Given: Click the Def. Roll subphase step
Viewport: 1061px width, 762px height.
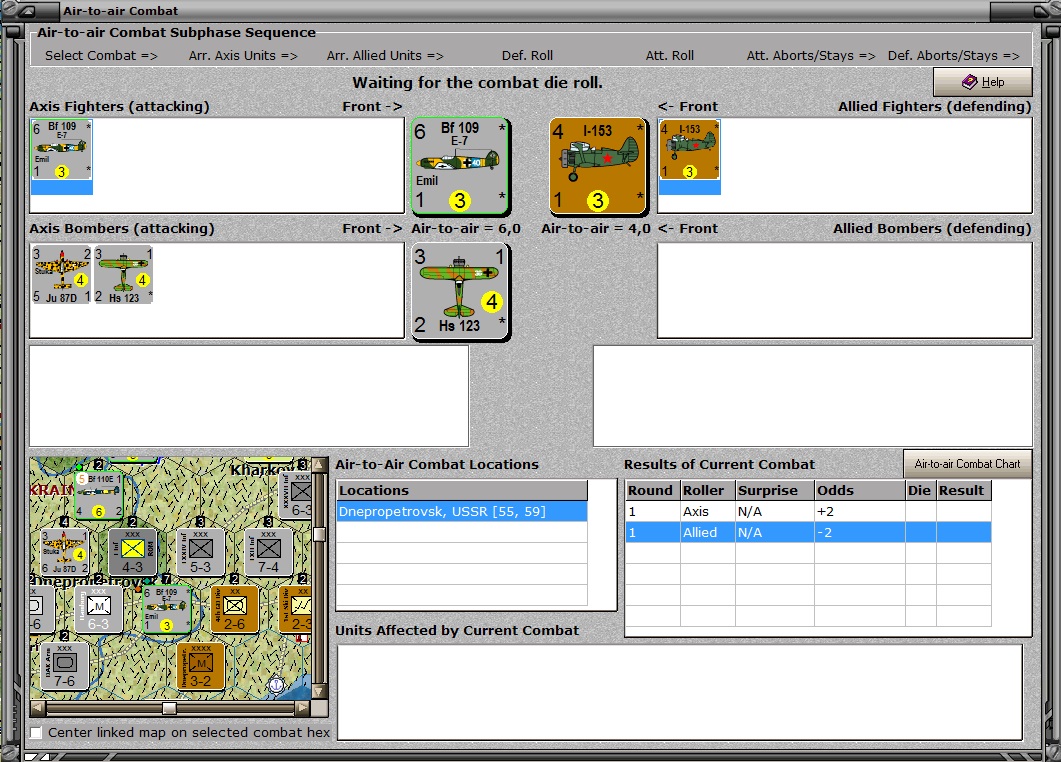Looking at the screenshot, I should coord(527,55).
